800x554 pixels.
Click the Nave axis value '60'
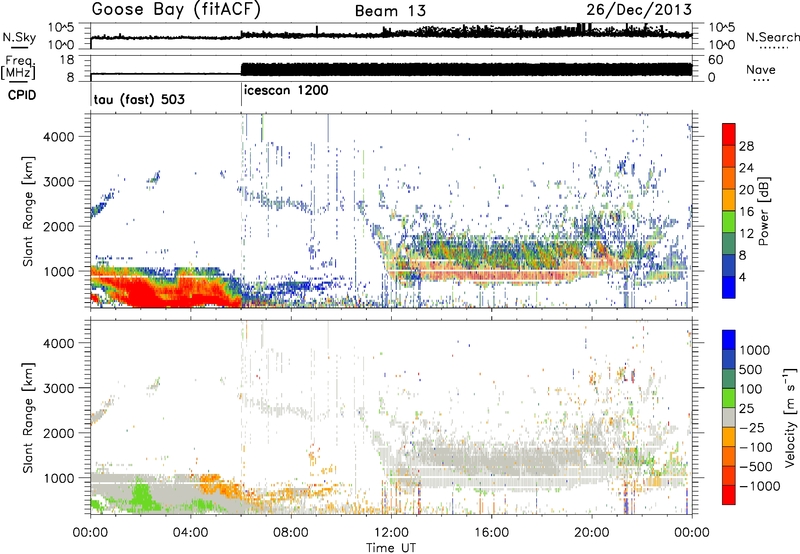(715, 60)
